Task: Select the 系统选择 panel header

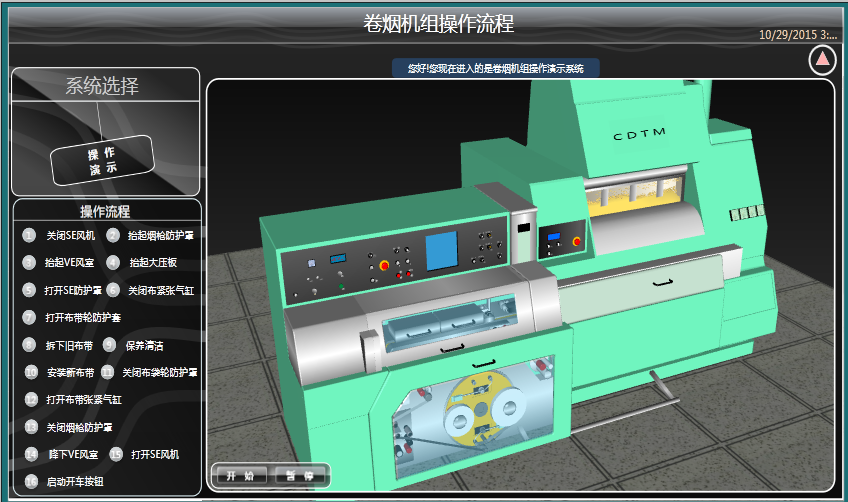Action: pyautogui.click(x=102, y=86)
